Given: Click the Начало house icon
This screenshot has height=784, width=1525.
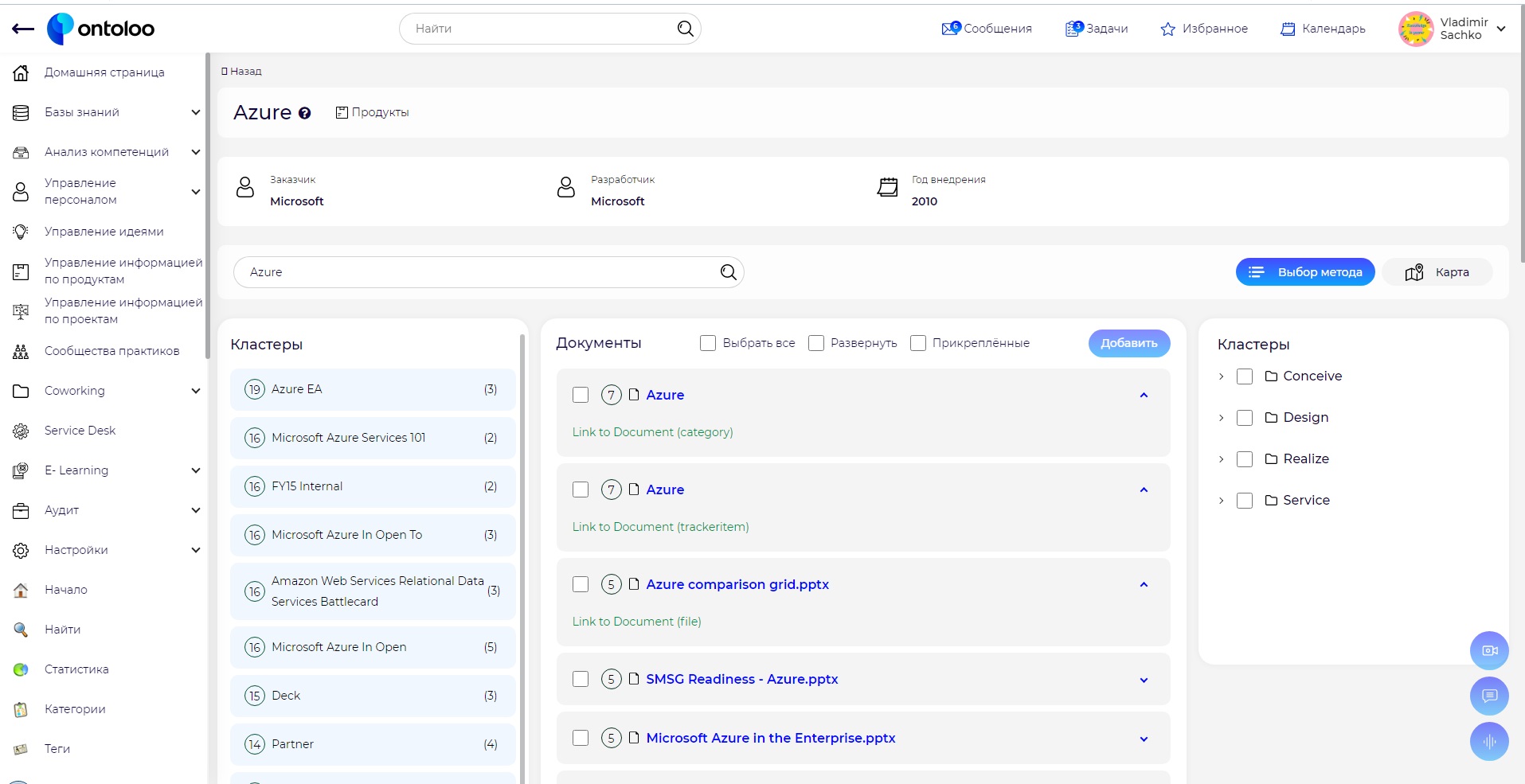Looking at the screenshot, I should [22, 590].
